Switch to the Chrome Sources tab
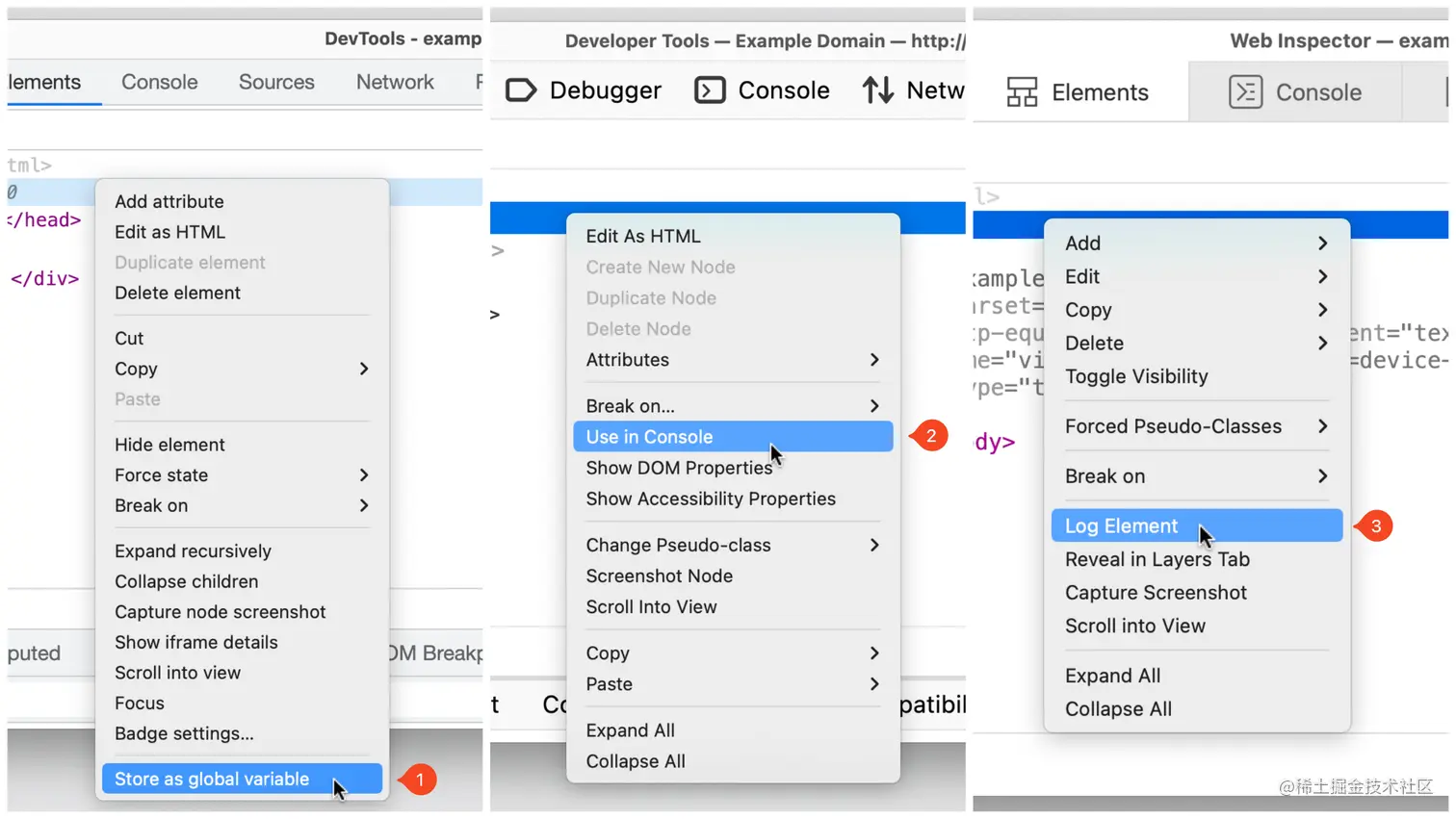Image resolution: width=1456 pixels, height=819 pixels. click(275, 82)
